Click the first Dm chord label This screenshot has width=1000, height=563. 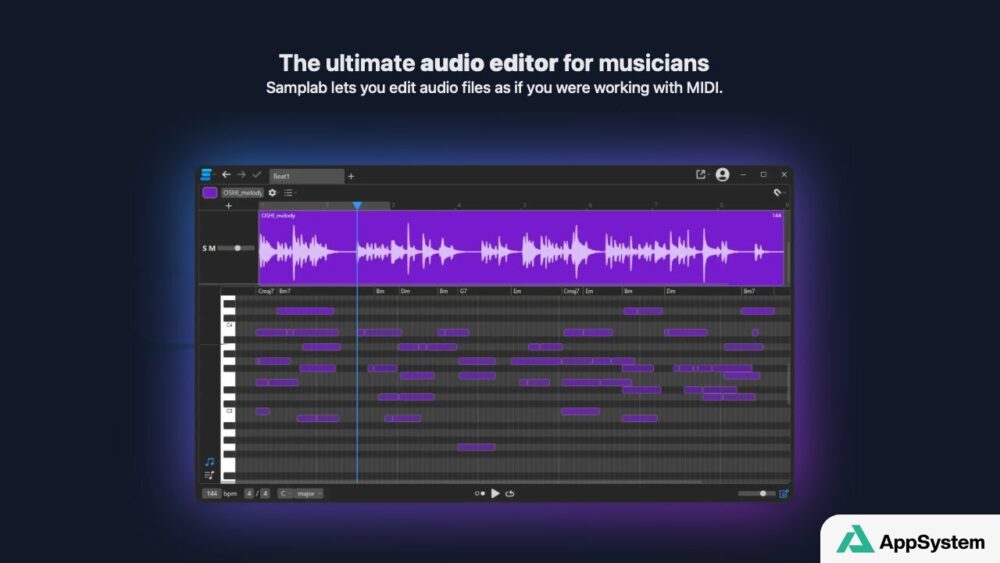click(405, 291)
